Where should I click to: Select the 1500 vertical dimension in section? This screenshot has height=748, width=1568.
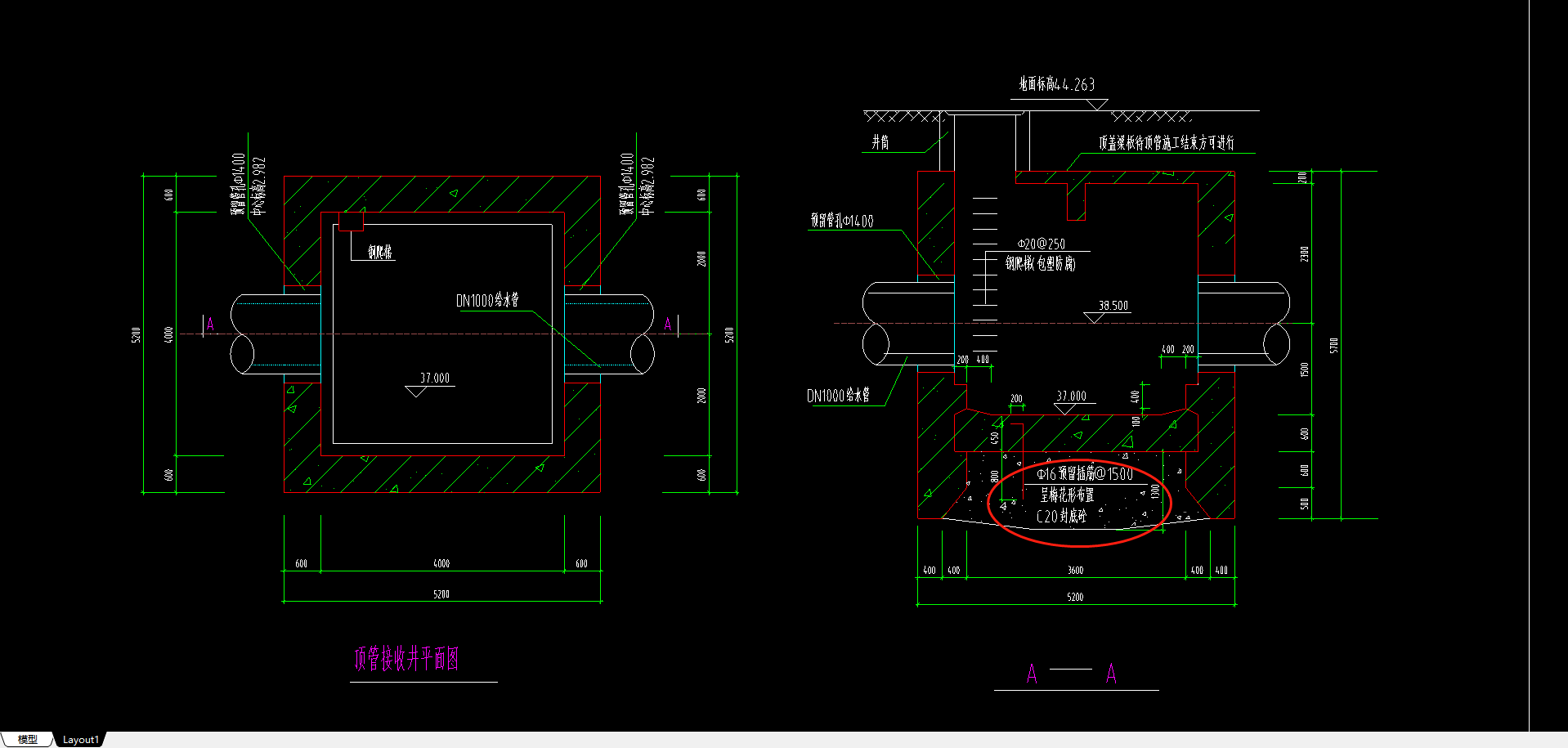tap(1304, 370)
